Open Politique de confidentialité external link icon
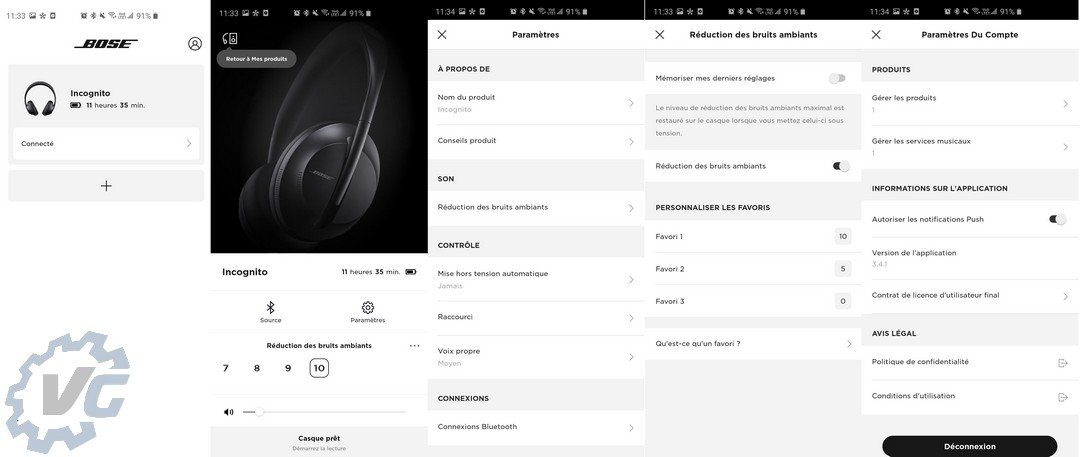 pos(1063,363)
